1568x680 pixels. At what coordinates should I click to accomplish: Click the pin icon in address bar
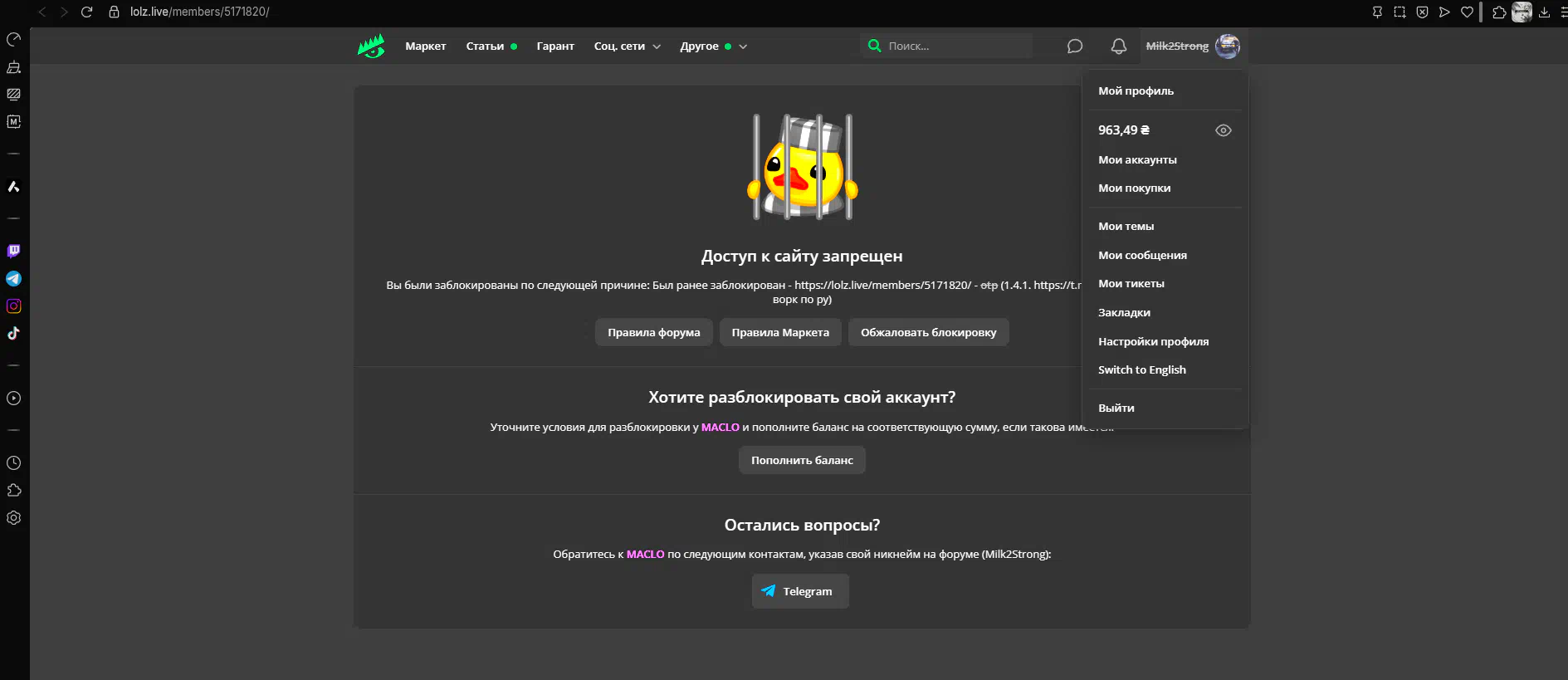tap(1377, 12)
